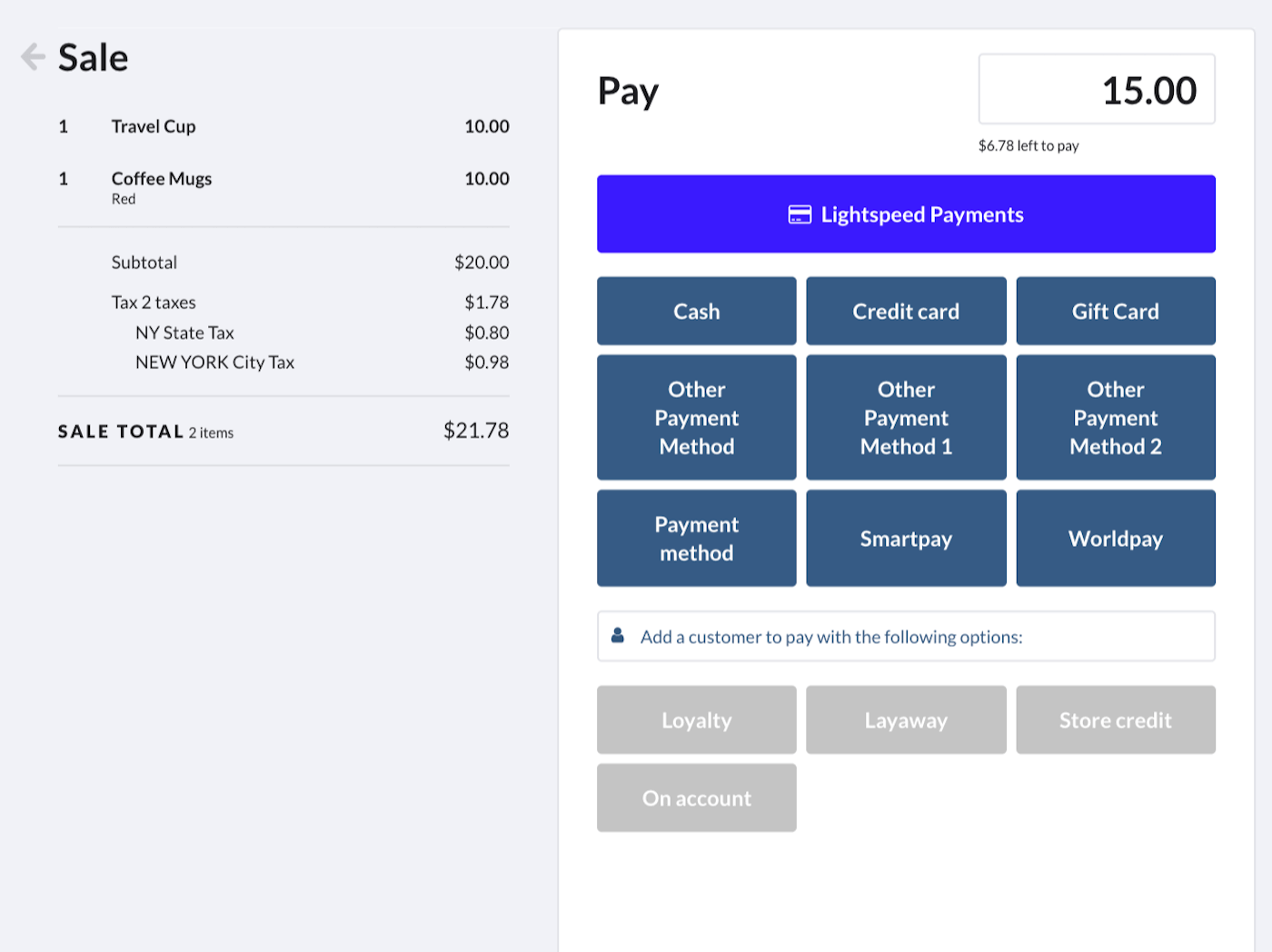The width and height of the screenshot is (1272, 952).
Task: Select Credit card payment
Action: 905,311
